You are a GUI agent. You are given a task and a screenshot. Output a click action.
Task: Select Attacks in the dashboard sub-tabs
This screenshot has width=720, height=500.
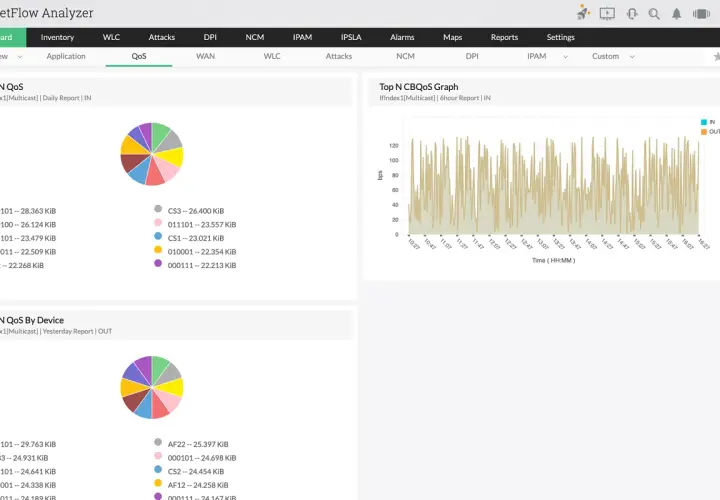[x=339, y=56]
